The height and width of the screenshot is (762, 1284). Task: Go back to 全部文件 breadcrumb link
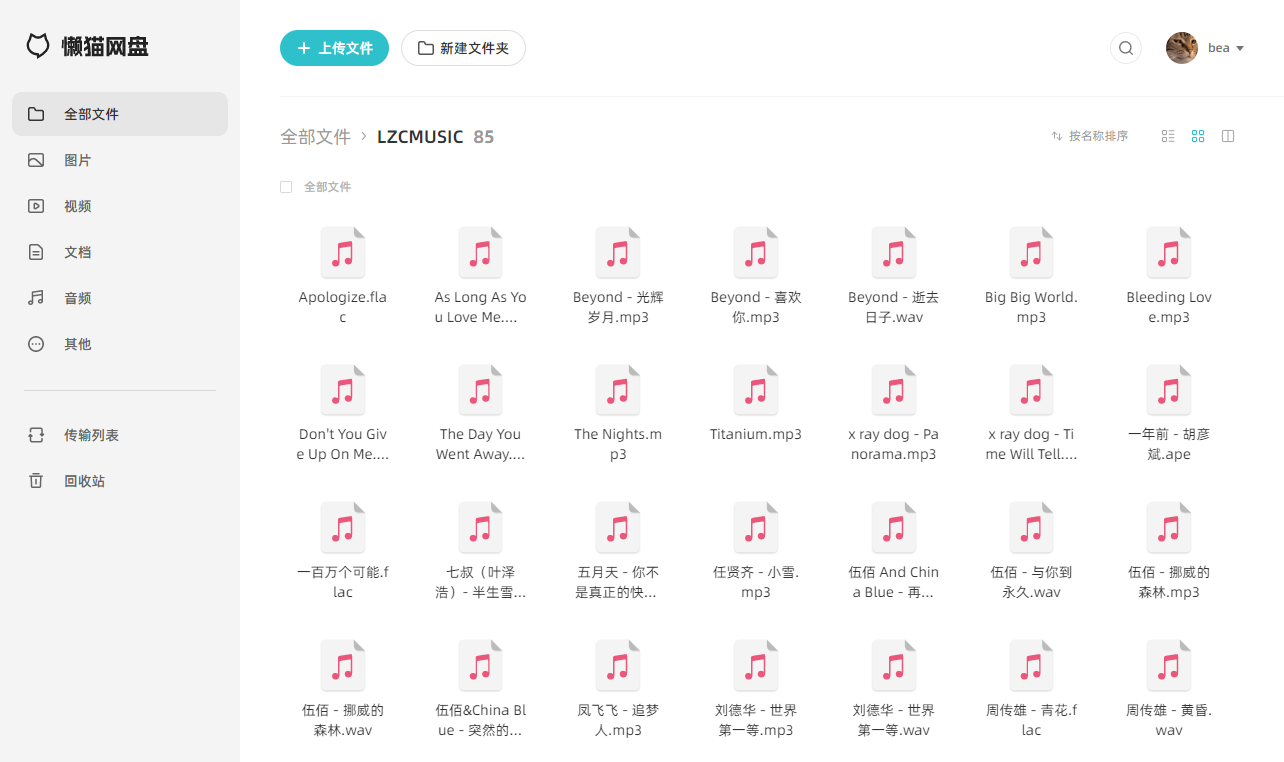(315, 137)
